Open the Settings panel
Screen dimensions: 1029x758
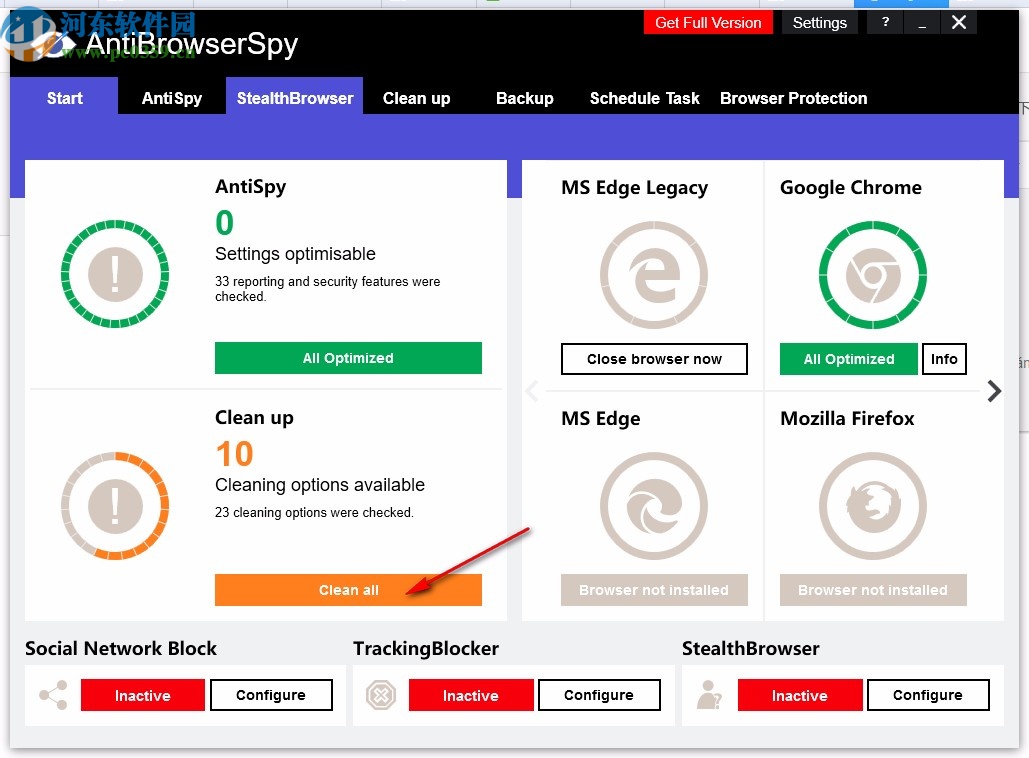[819, 22]
